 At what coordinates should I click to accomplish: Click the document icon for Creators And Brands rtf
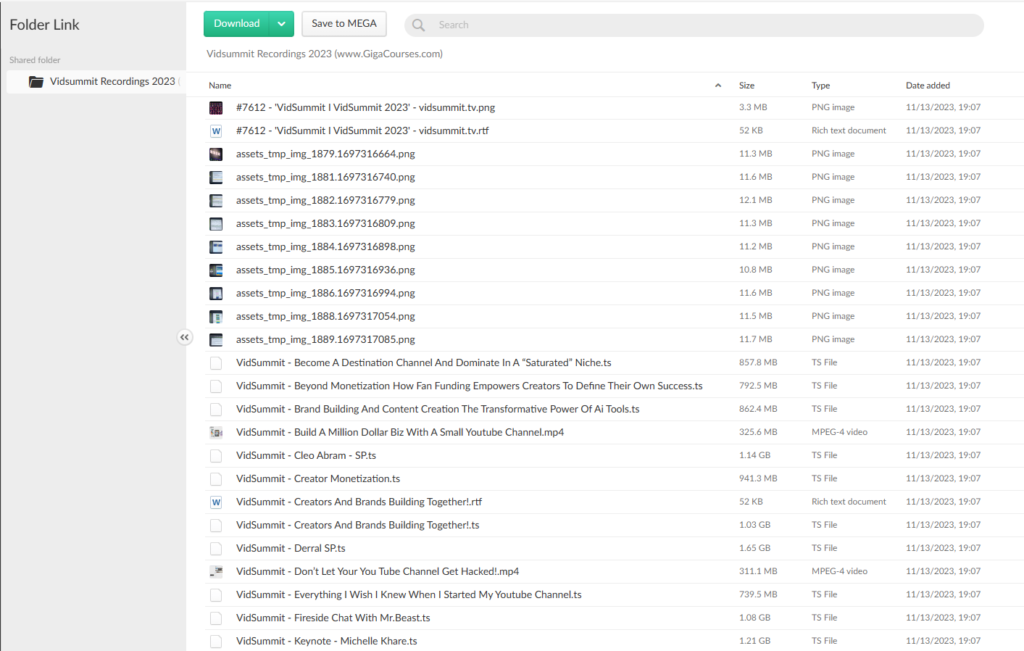tap(216, 502)
